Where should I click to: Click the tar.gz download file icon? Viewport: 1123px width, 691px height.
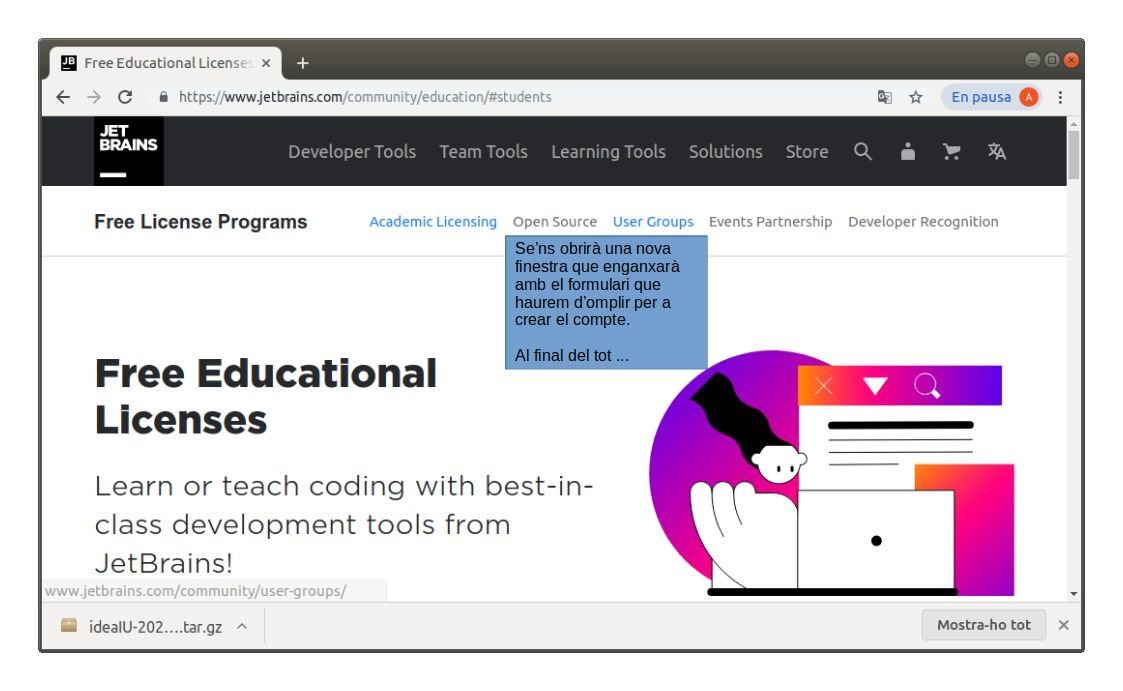(69, 625)
